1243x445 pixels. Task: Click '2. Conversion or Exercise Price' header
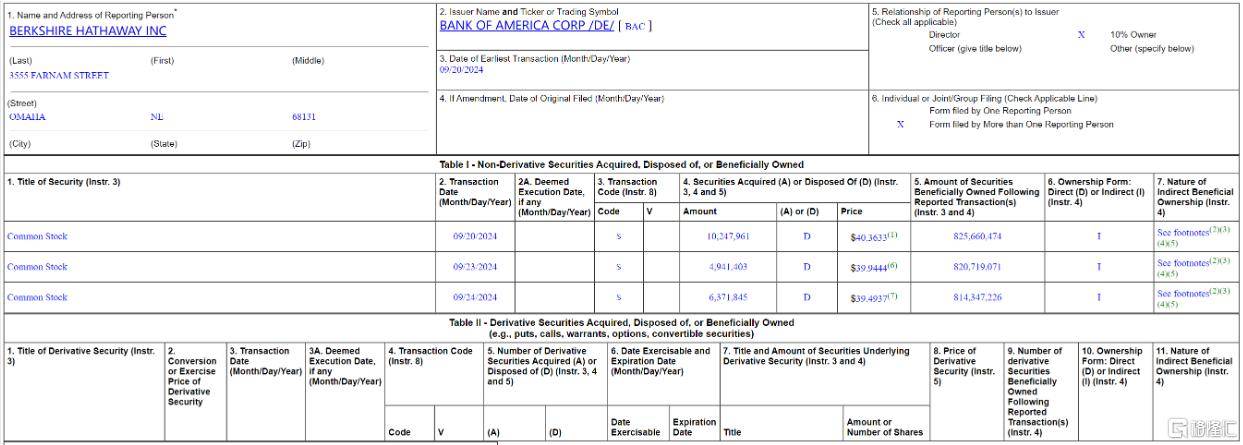tap(189, 376)
